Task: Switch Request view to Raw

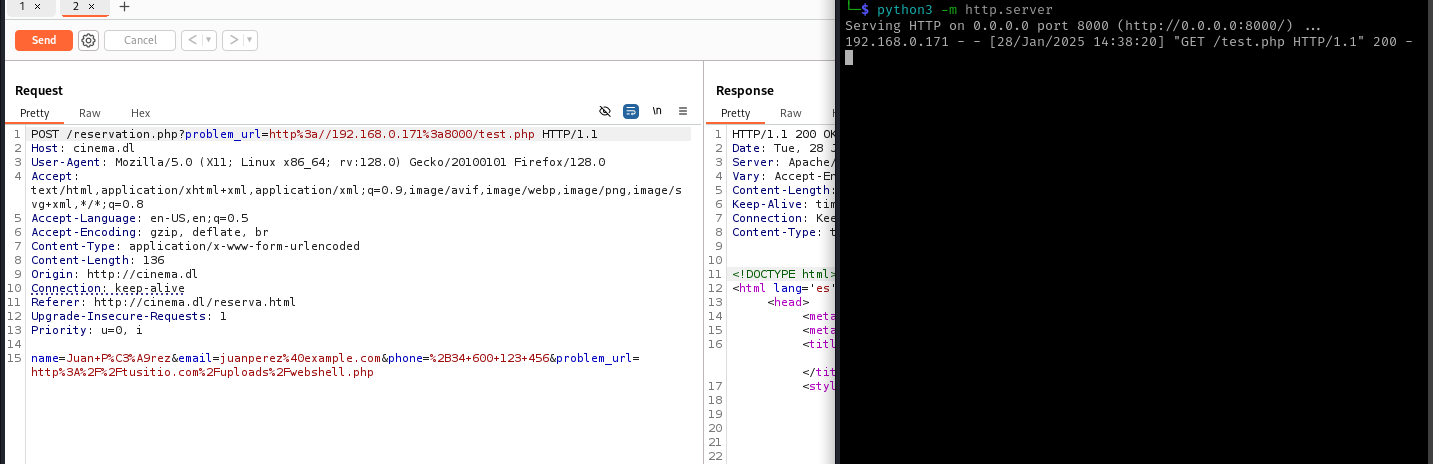Action: pyautogui.click(x=90, y=113)
